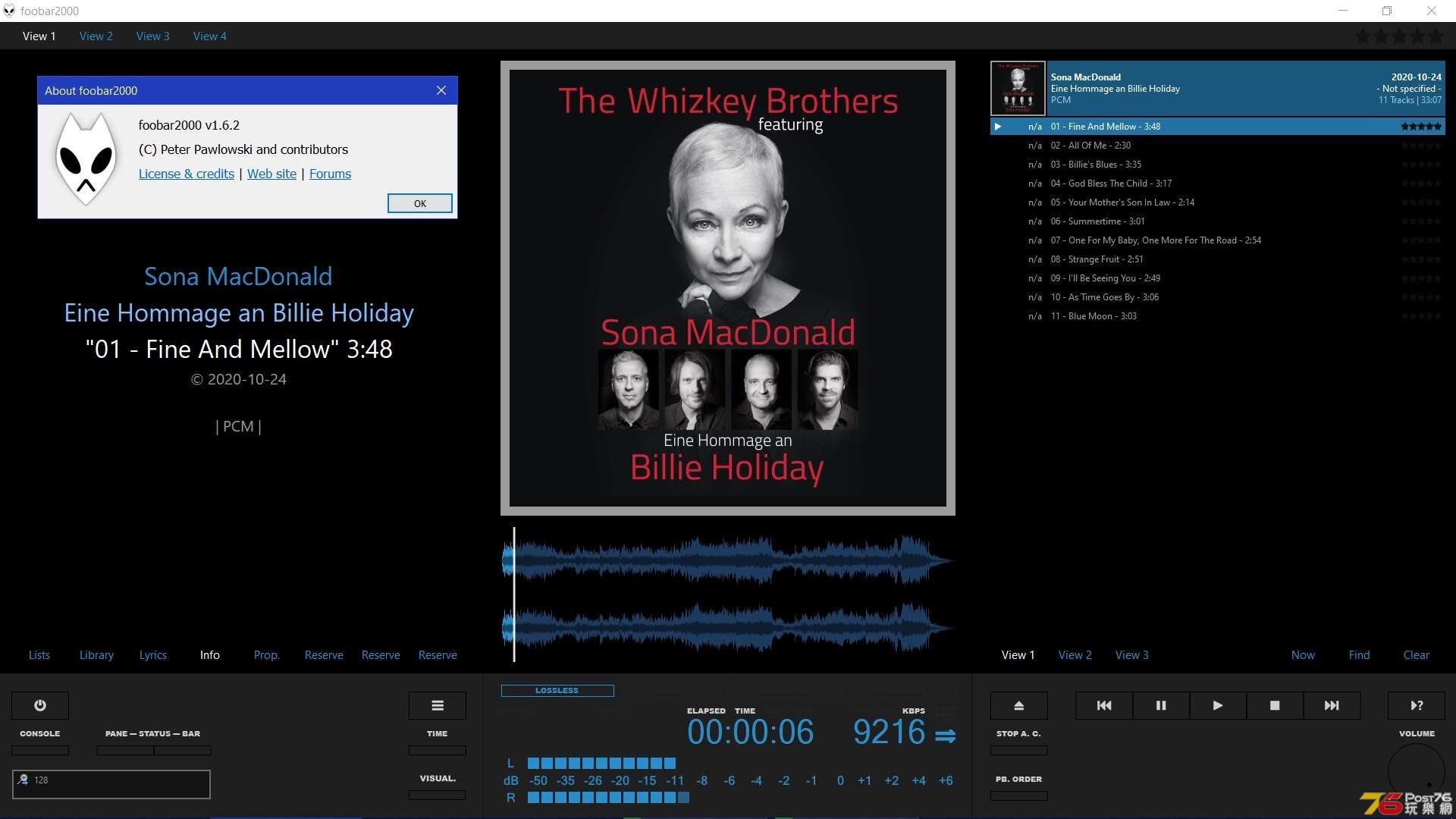Screen dimensions: 1456x819
Task: Click Now below the playlist
Action: coord(1304,655)
